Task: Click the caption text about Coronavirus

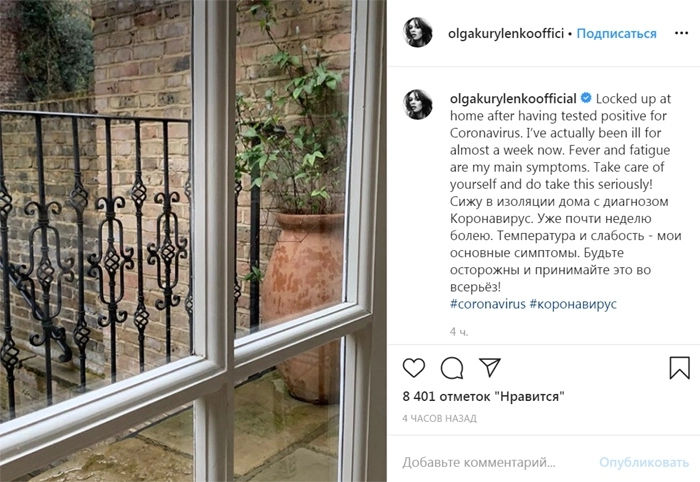Action: pos(565,192)
